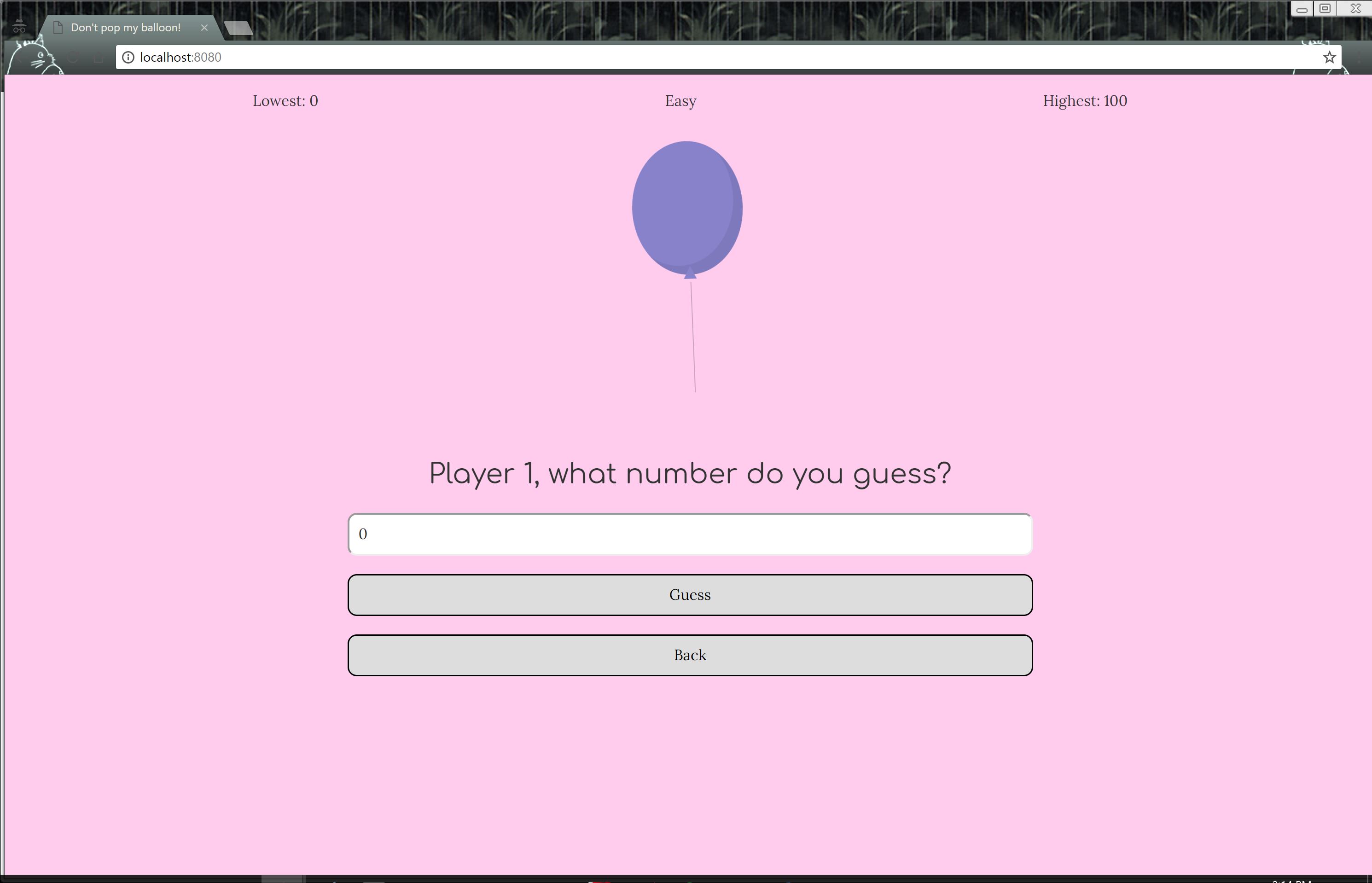
Task: Click the "Highest: 100" label
Action: tap(1084, 101)
